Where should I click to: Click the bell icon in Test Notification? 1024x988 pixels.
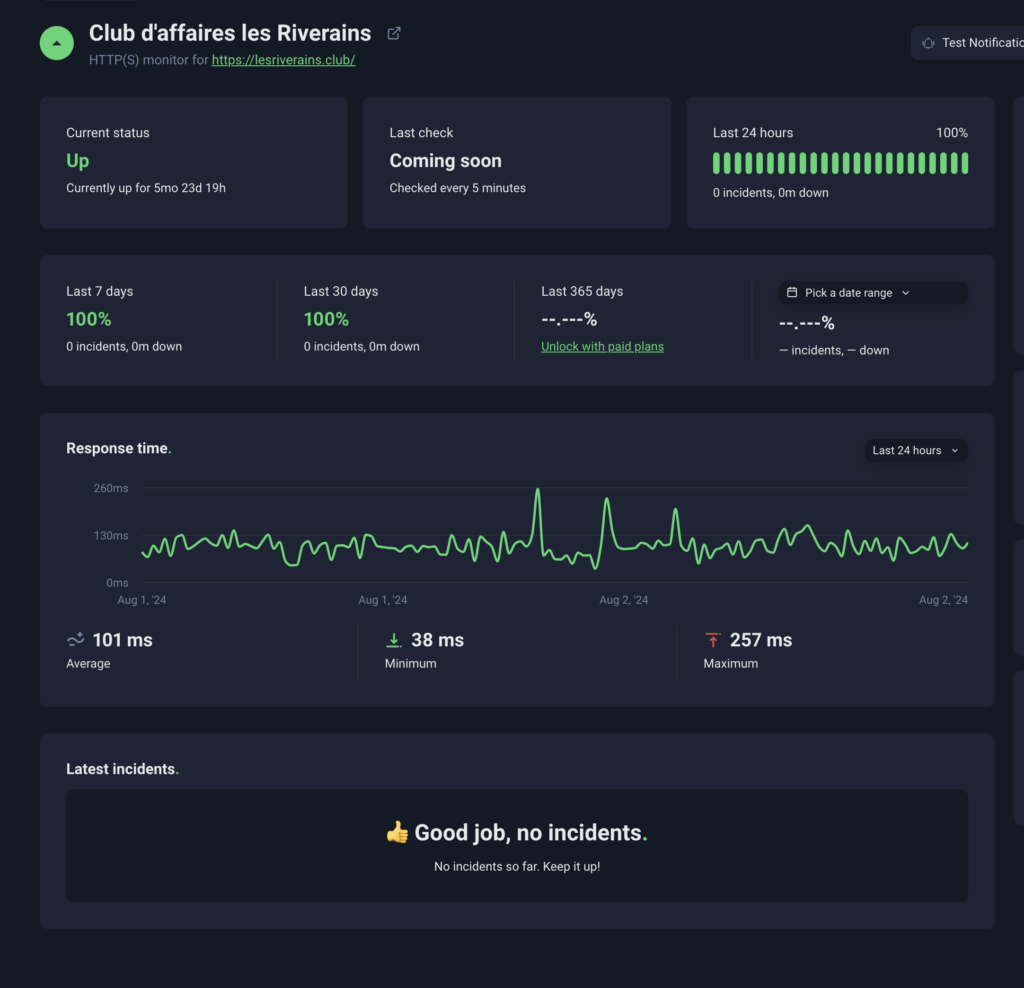pyautogui.click(x=928, y=43)
